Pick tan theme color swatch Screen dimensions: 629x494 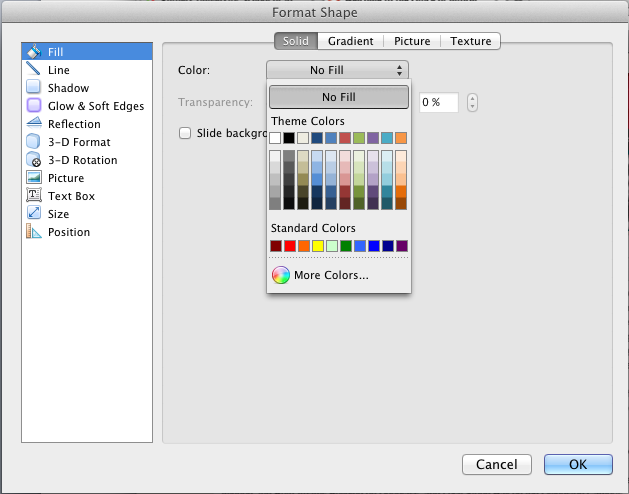[303, 138]
